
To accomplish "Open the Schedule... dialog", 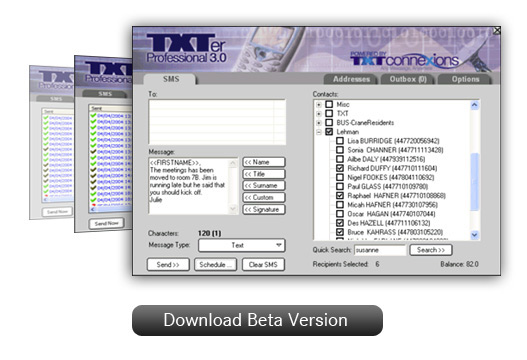I will pos(215,265).
